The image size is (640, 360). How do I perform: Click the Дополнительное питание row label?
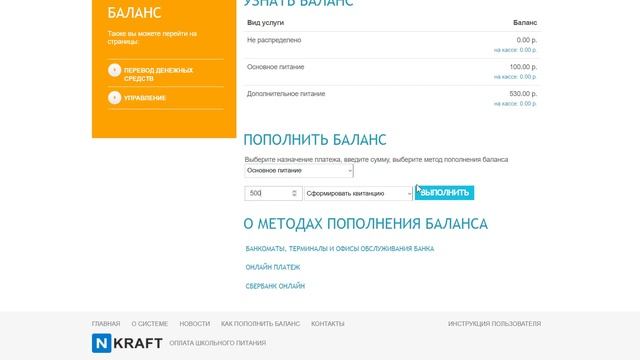coord(286,94)
